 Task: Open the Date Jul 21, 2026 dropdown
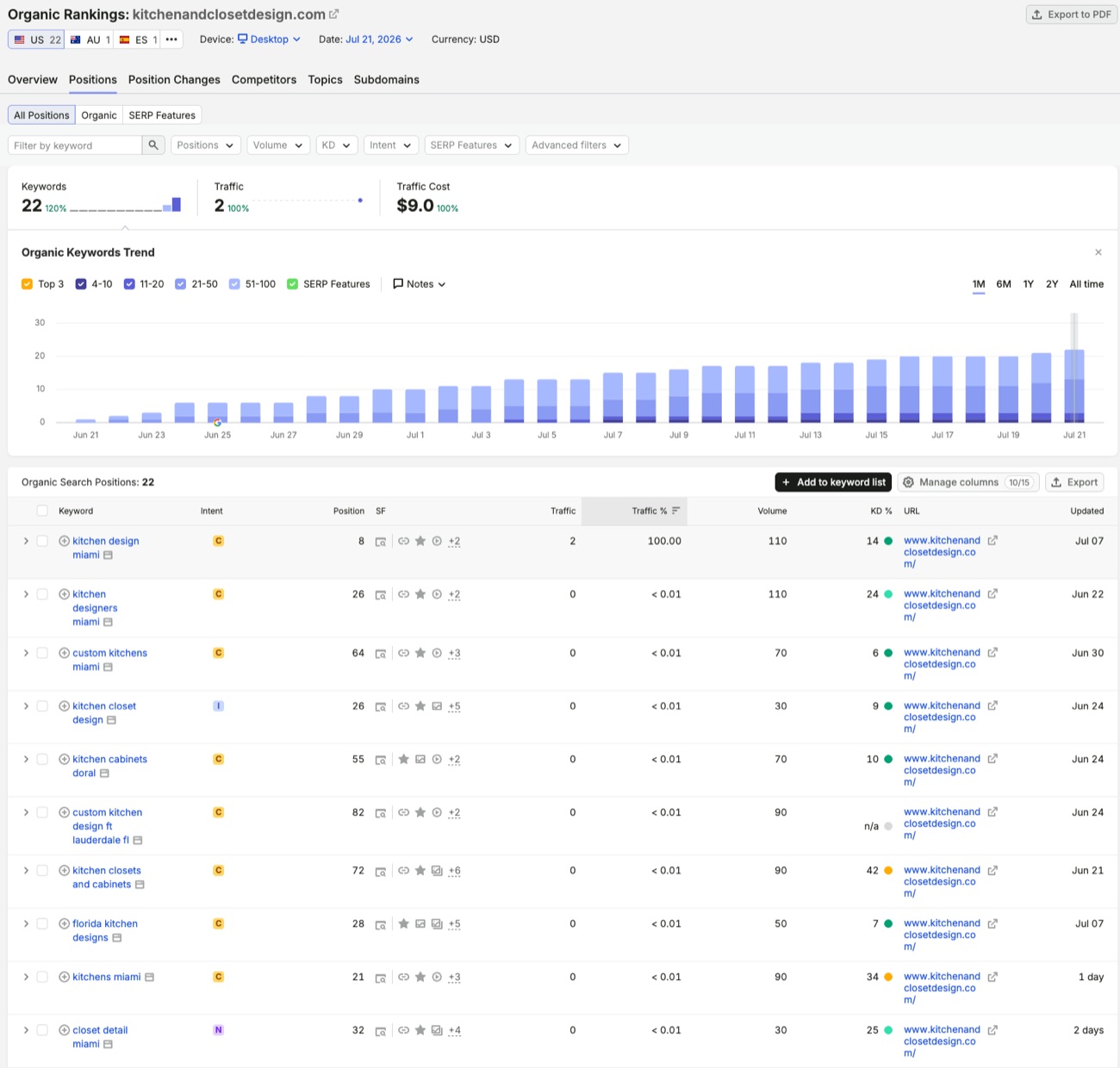tap(380, 40)
